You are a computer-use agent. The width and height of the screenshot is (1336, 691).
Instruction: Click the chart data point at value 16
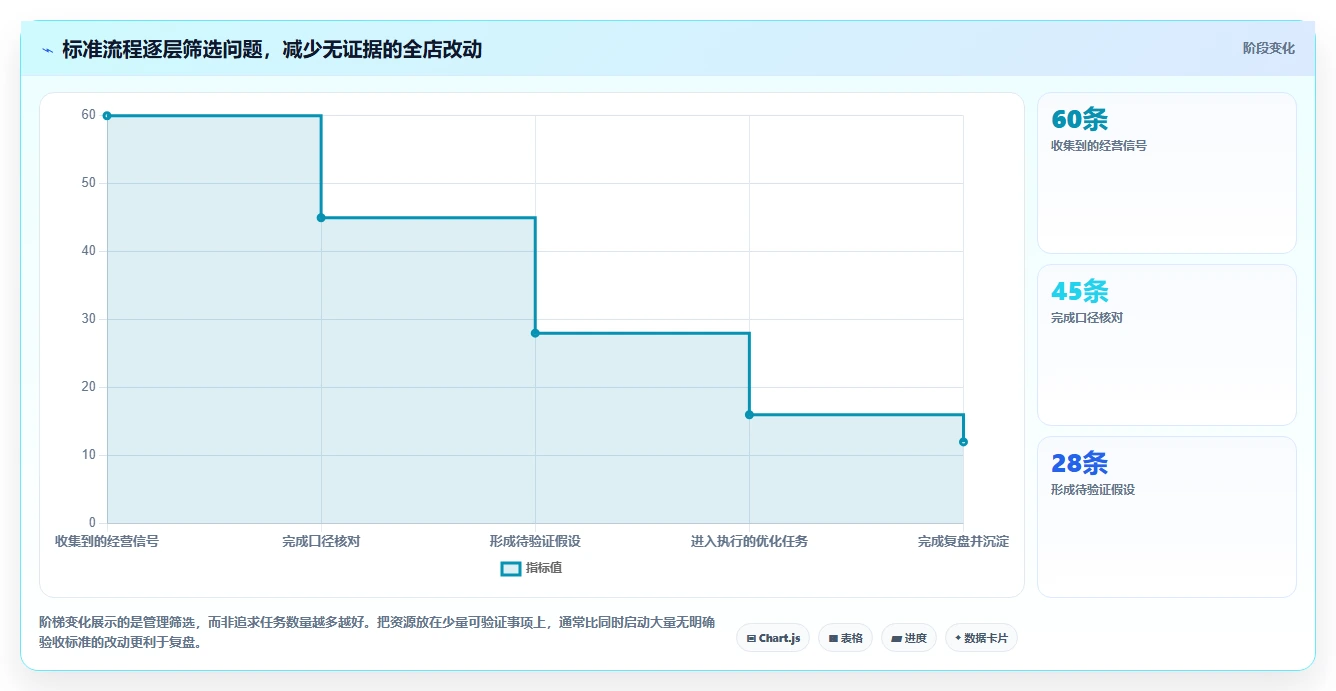tap(749, 415)
